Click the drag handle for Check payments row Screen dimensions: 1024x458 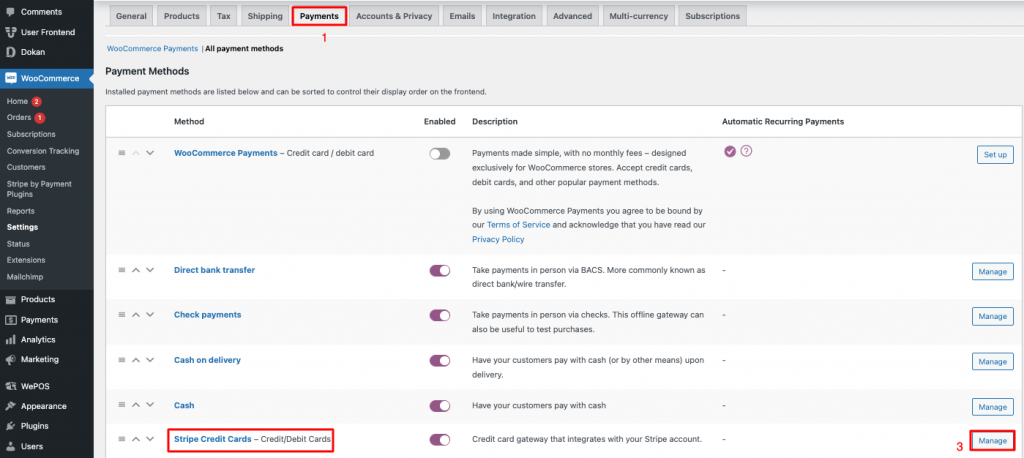121,315
